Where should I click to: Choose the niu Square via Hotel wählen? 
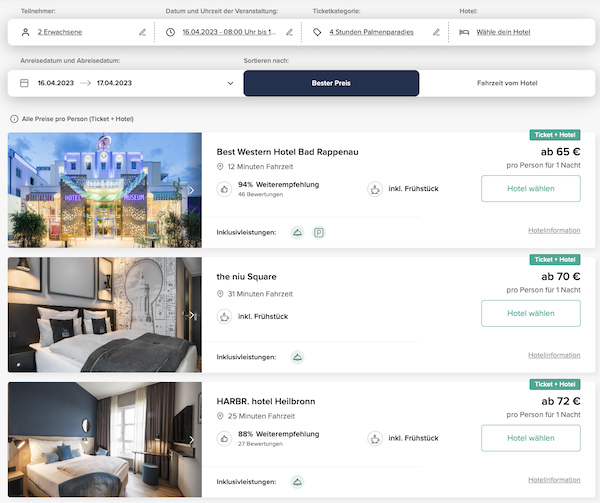(531, 313)
